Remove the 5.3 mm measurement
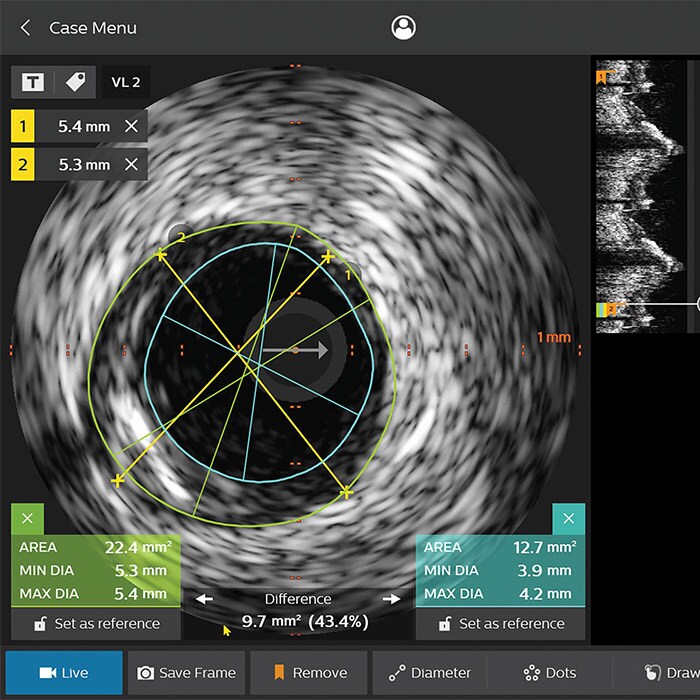The height and width of the screenshot is (700, 700). (x=131, y=165)
